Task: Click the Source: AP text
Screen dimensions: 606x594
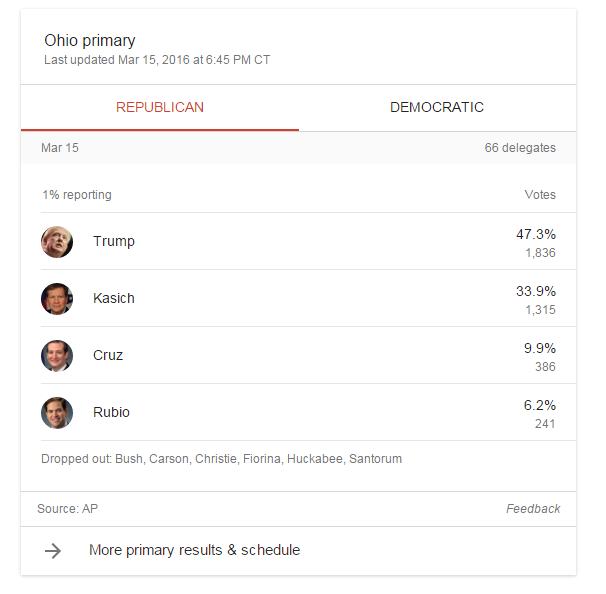Action: coord(68,509)
